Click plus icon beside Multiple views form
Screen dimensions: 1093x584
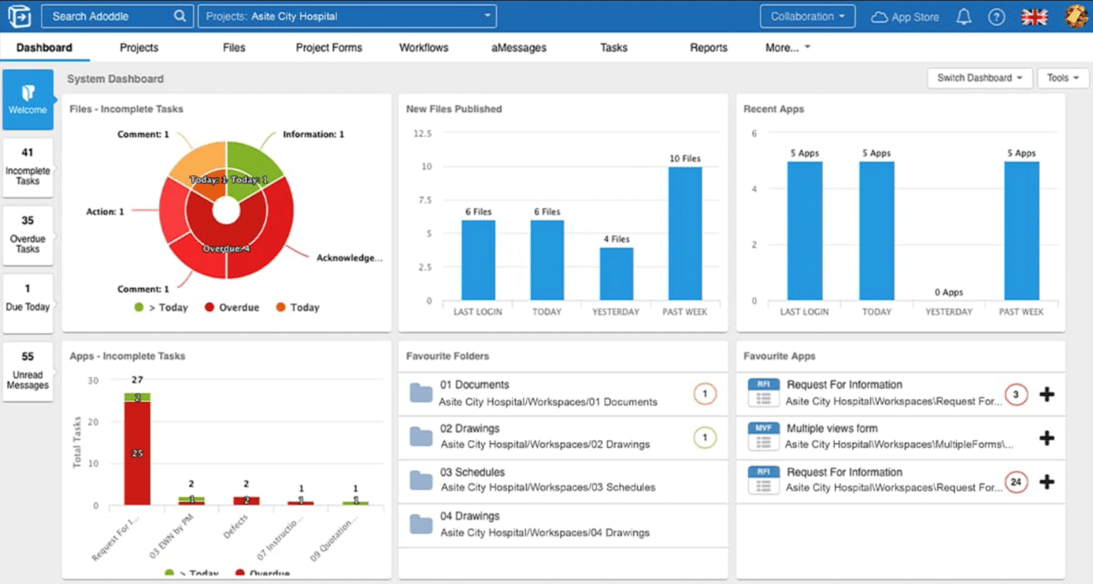(1047, 438)
